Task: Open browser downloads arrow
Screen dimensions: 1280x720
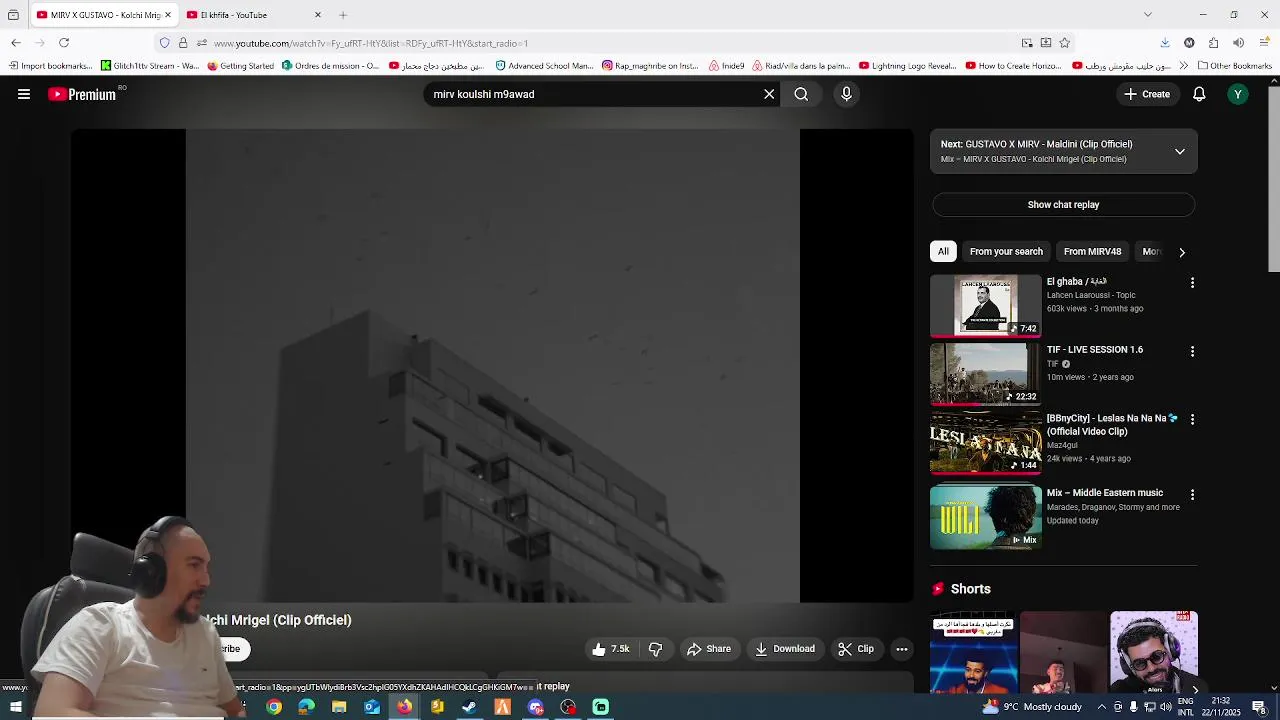Action: click(x=1165, y=43)
